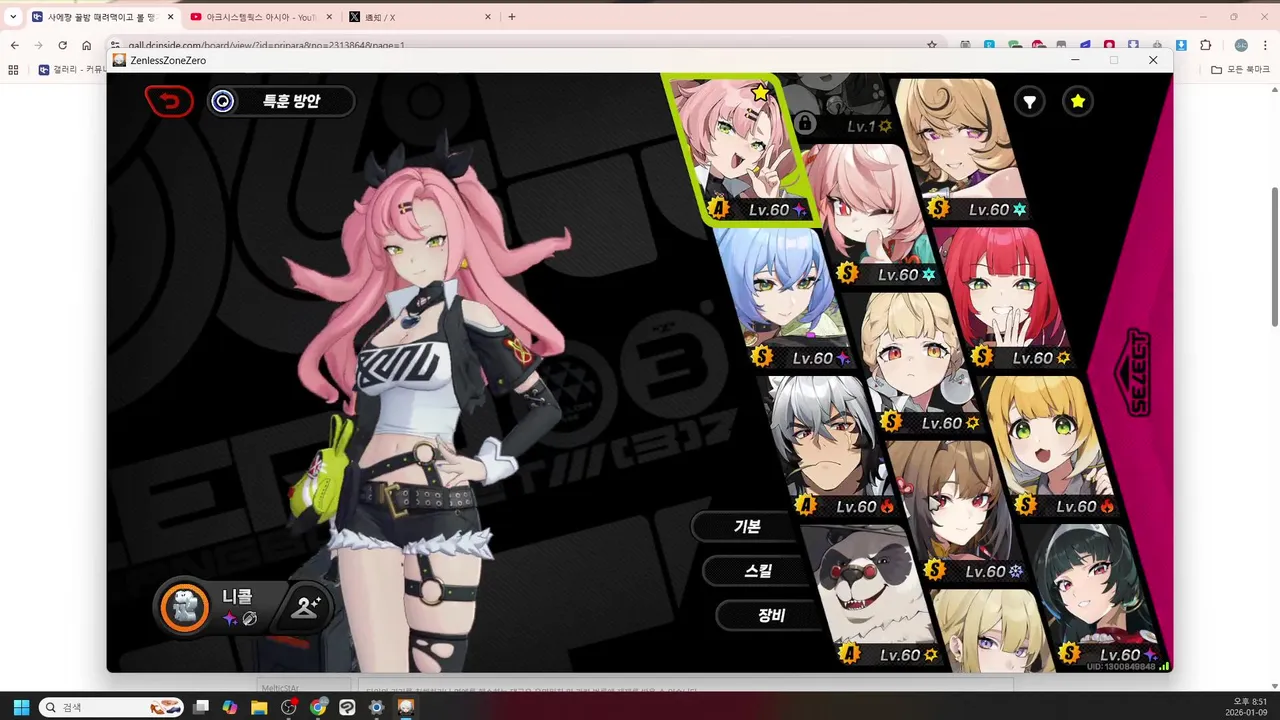Open the Windows Start menu
Image resolution: width=1280 pixels, height=720 pixels.
click(21, 707)
